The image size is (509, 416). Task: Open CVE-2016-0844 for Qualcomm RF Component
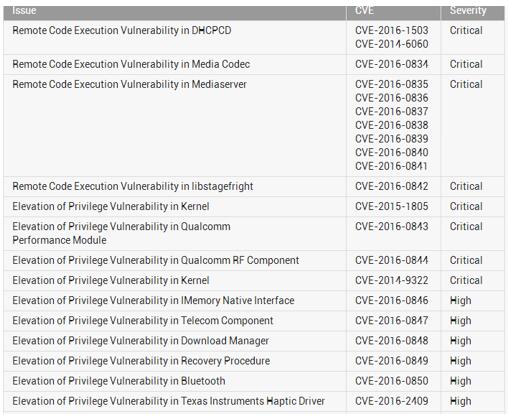[x=392, y=260]
